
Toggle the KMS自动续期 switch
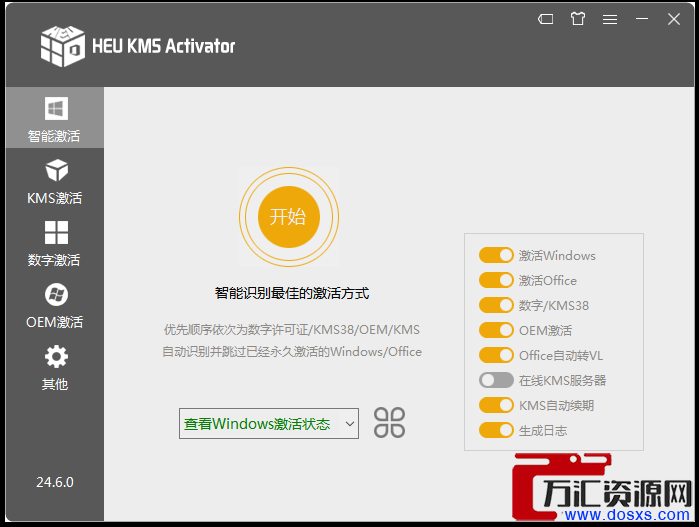pos(496,405)
